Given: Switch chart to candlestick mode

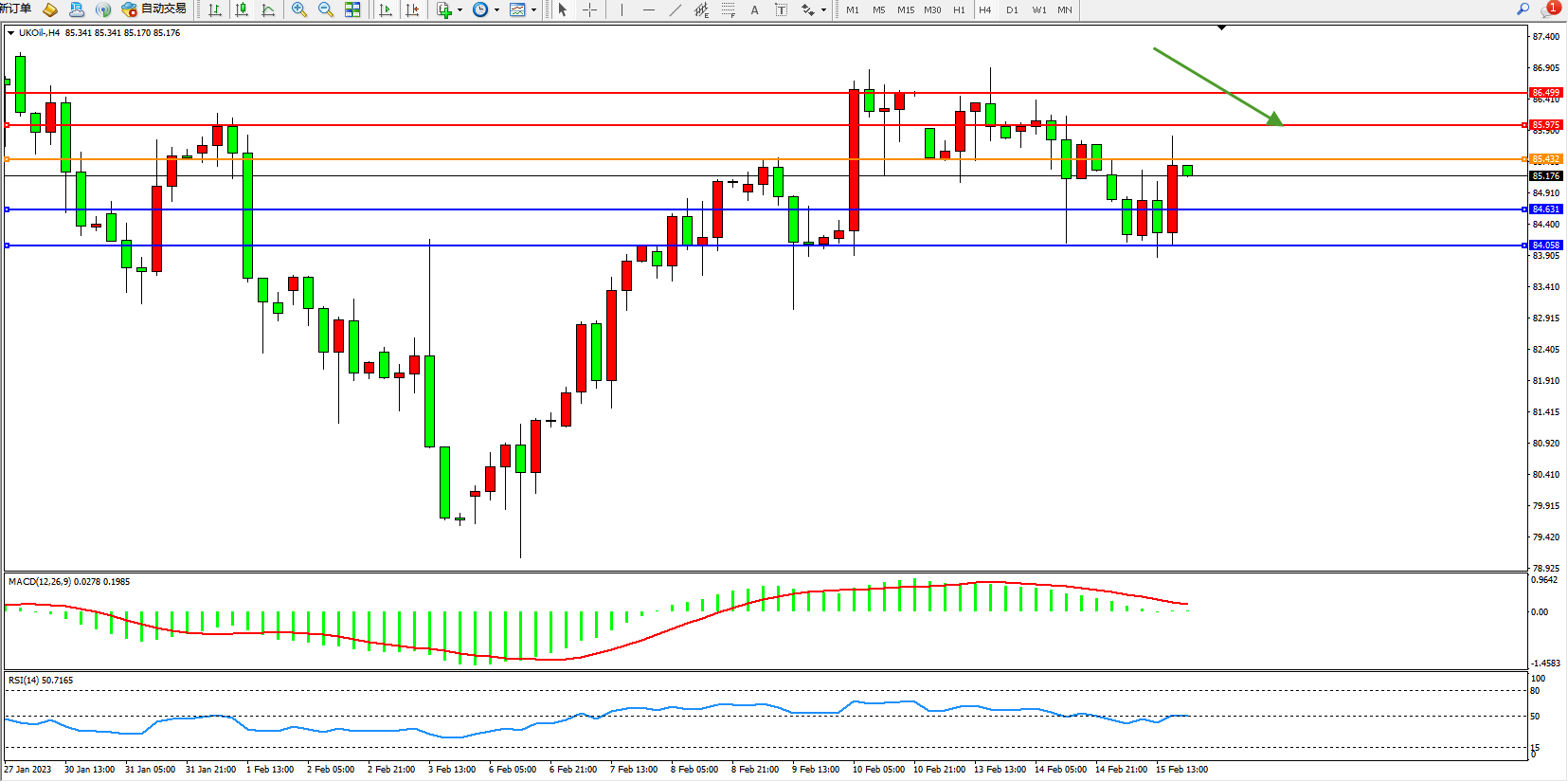Looking at the screenshot, I should [x=242, y=9].
